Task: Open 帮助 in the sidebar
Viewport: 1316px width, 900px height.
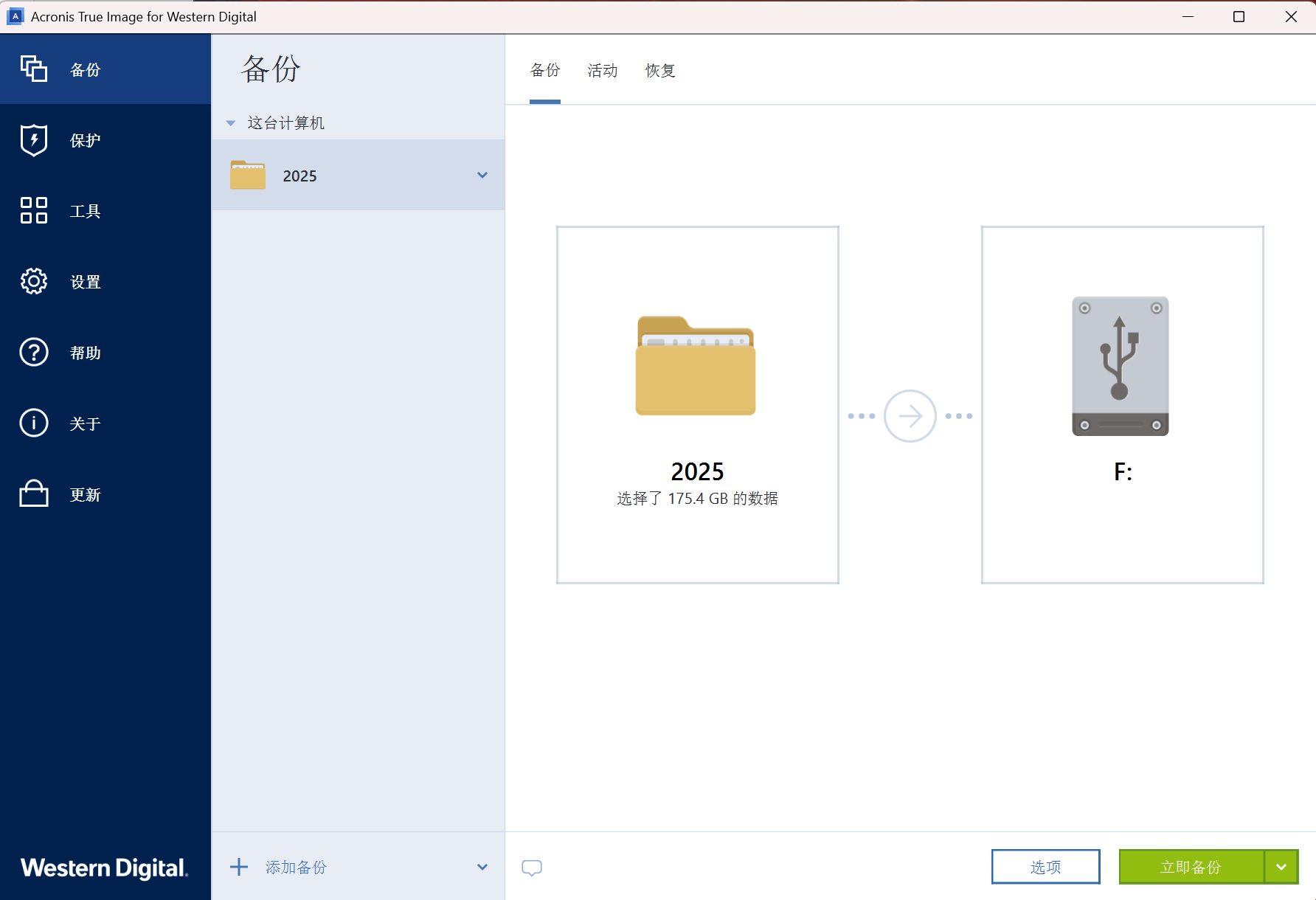Action: pos(105,353)
